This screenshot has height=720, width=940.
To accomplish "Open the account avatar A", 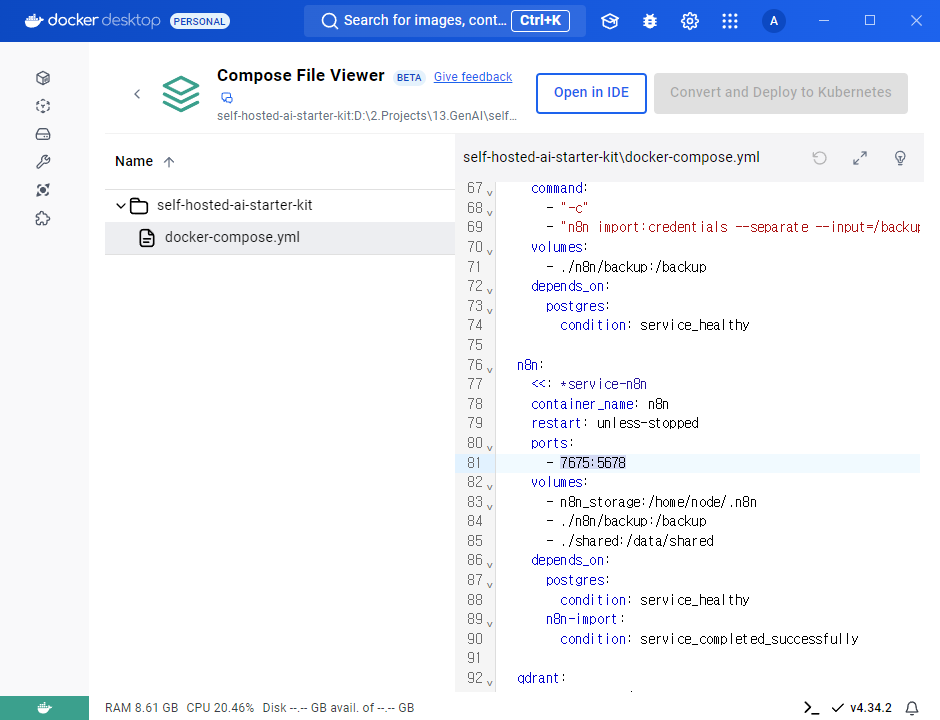I will tap(774, 21).
